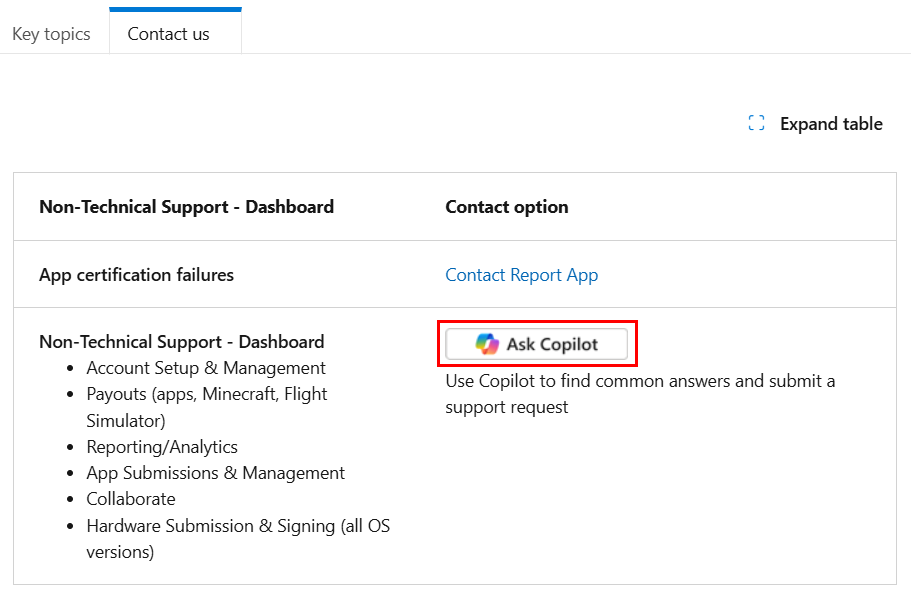Switch to the Key topics tab
Image resolution: width=911 pixels, height=598 pixels.
tap(51, 33)
